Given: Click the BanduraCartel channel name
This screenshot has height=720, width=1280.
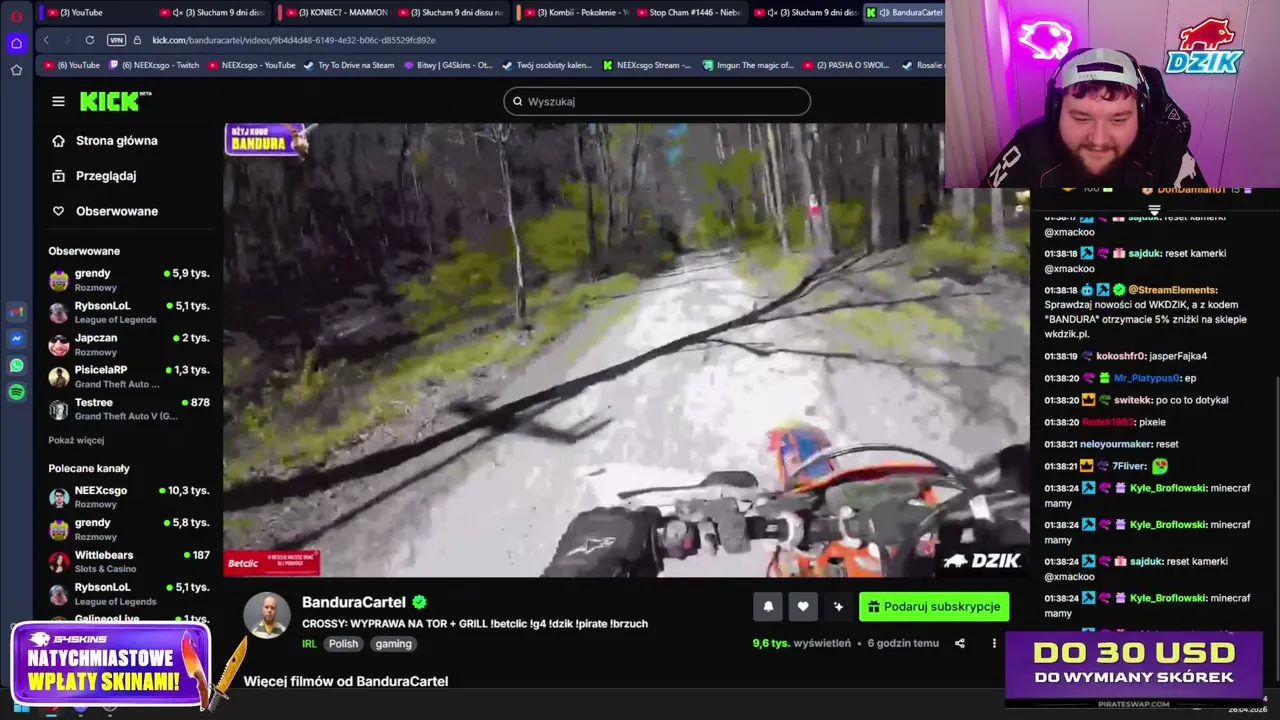Looking at the screenshot, I should [354, 602].
